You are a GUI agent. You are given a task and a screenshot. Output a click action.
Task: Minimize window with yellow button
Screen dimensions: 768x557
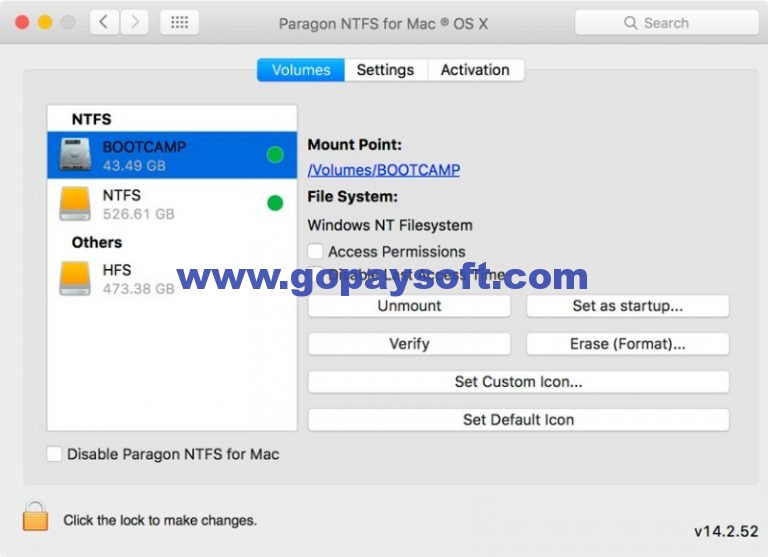(x=45, y=22)
